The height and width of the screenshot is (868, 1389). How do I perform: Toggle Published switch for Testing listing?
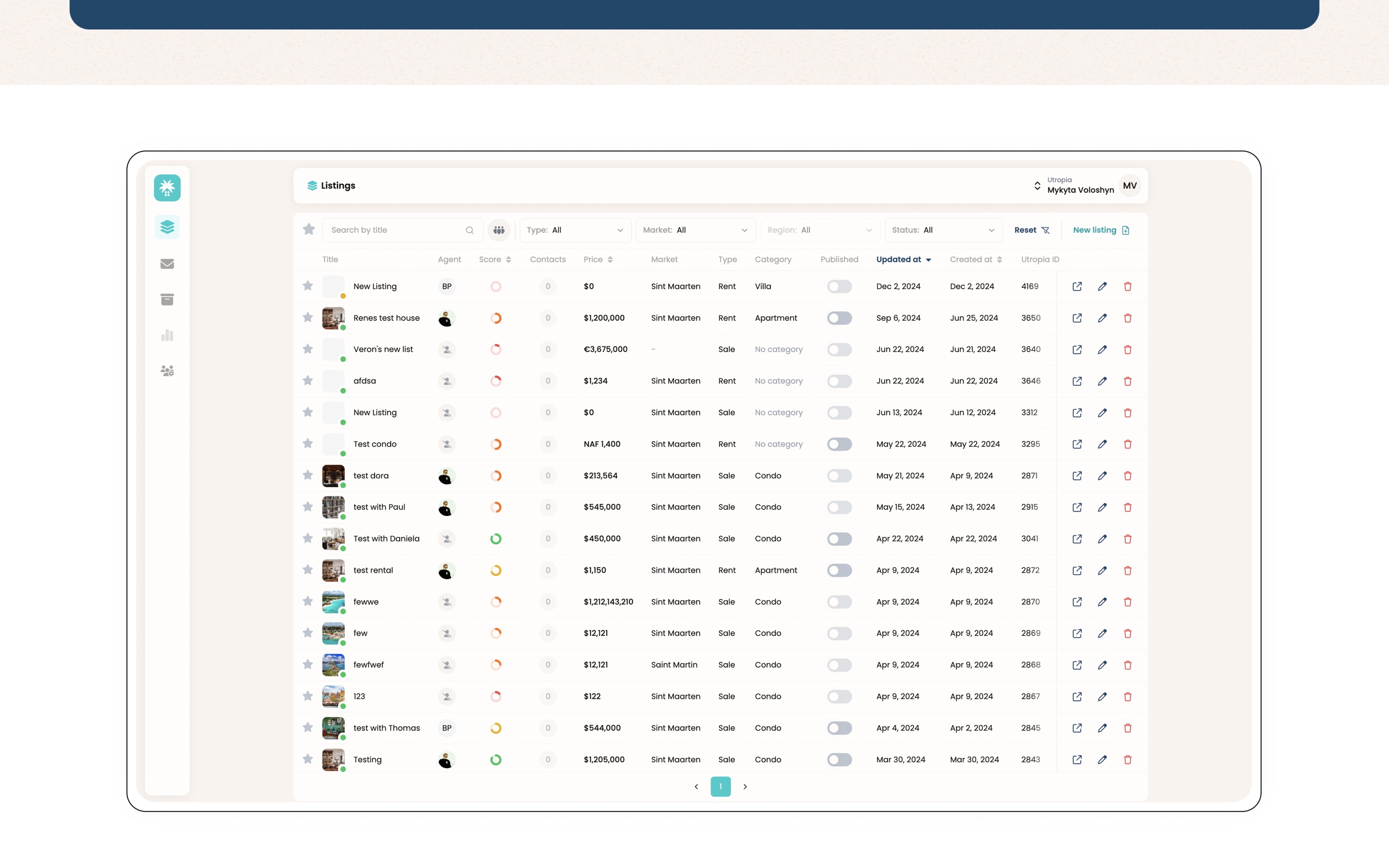[x=839, y=759]
